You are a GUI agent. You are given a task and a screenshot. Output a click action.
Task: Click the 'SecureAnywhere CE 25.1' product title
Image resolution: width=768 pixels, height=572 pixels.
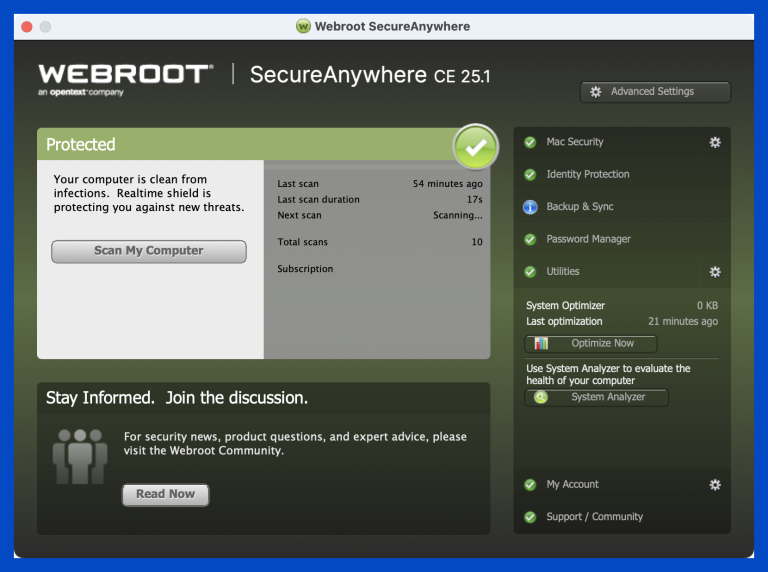370,75
